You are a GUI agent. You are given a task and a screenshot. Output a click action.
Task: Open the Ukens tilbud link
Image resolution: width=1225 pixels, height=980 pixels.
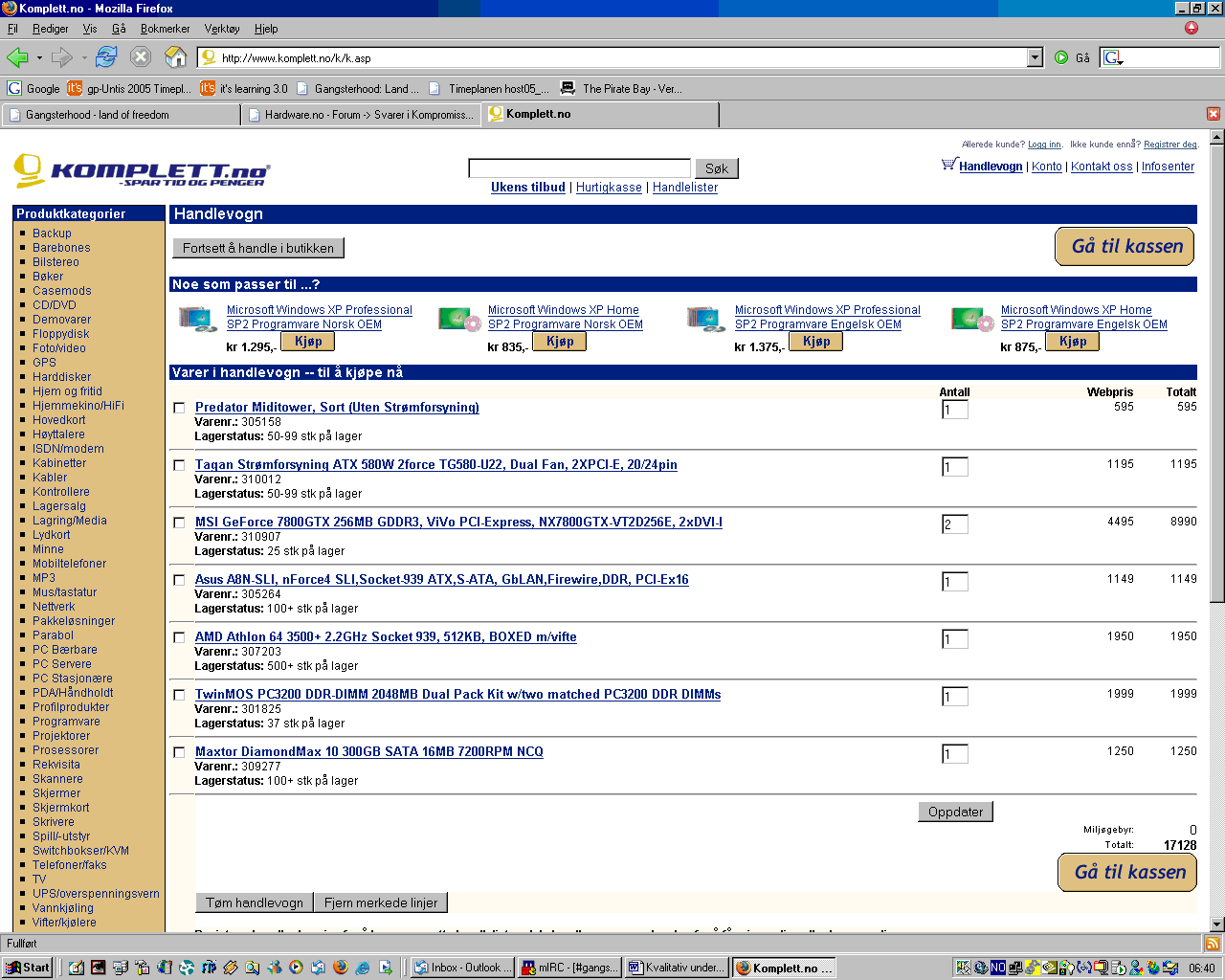pos(528,188)
